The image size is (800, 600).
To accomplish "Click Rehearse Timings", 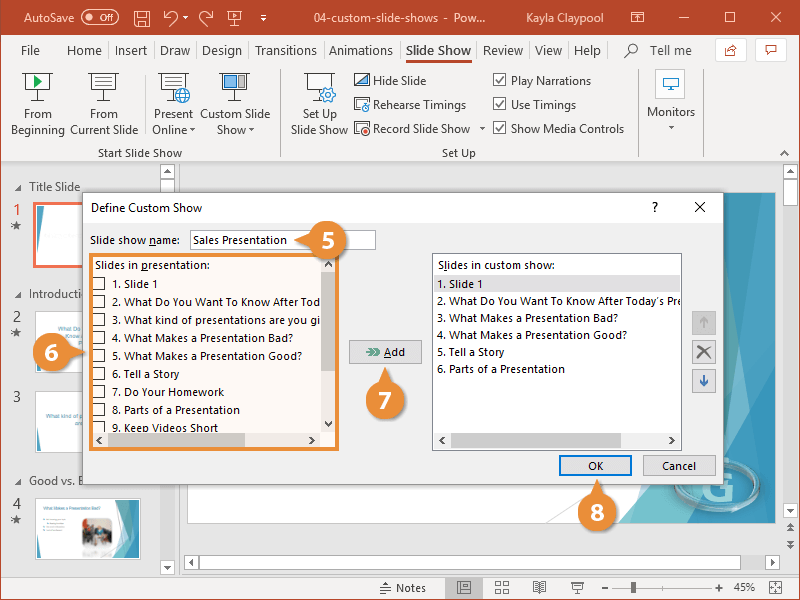I will [x=410, y=104].
